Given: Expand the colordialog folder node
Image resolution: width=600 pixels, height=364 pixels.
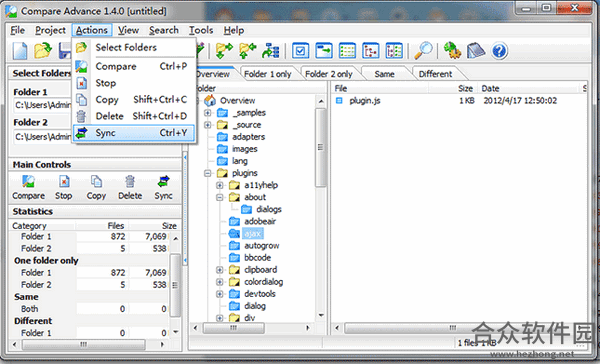Looking at the screenshot, I should click(220, 282).
